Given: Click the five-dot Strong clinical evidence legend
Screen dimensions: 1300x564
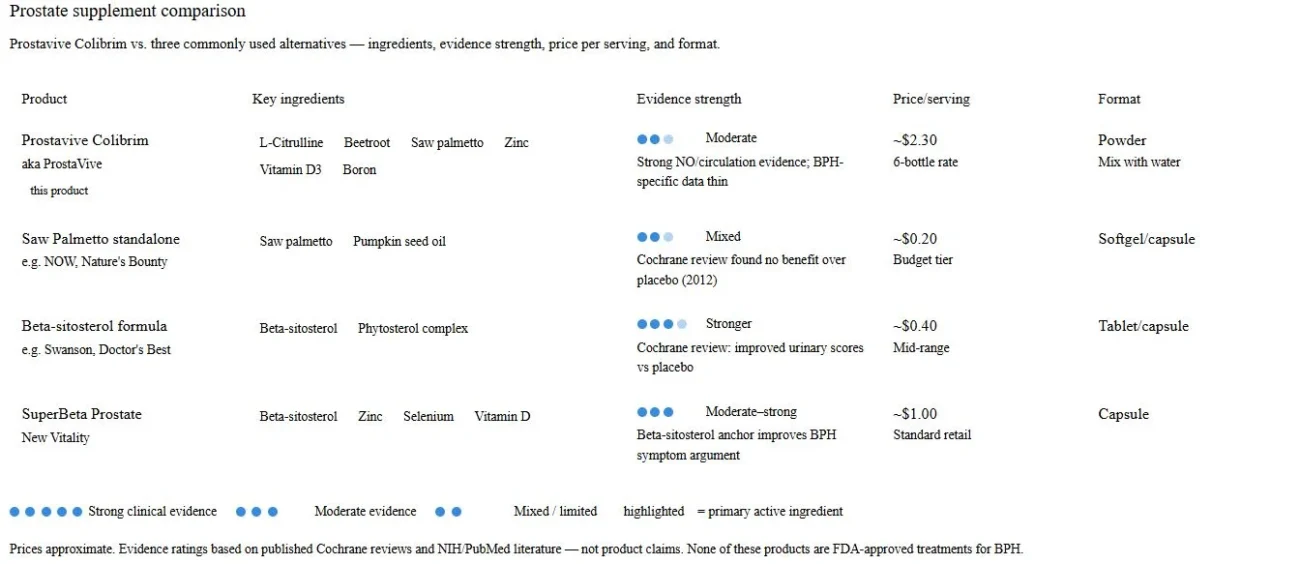Looking at the screenshot, I should [x=46, y=512].
